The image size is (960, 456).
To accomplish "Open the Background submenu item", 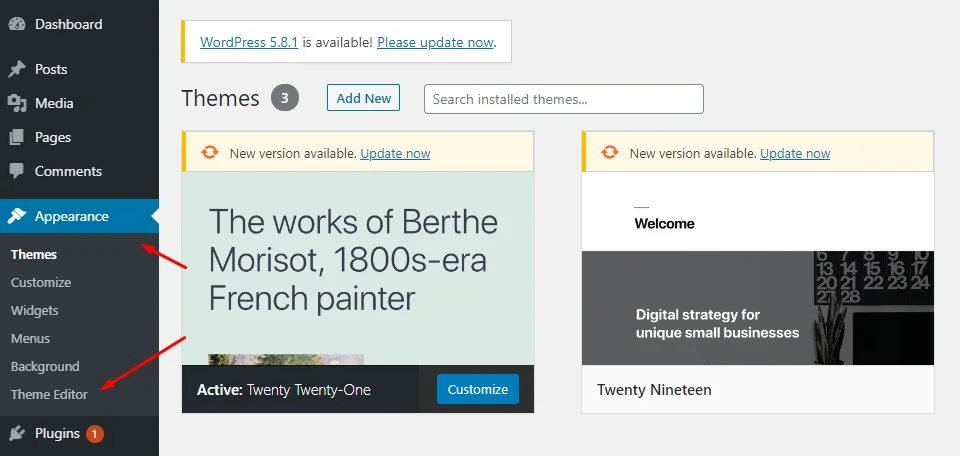I will pyautogui.click(x=45, y=367).
